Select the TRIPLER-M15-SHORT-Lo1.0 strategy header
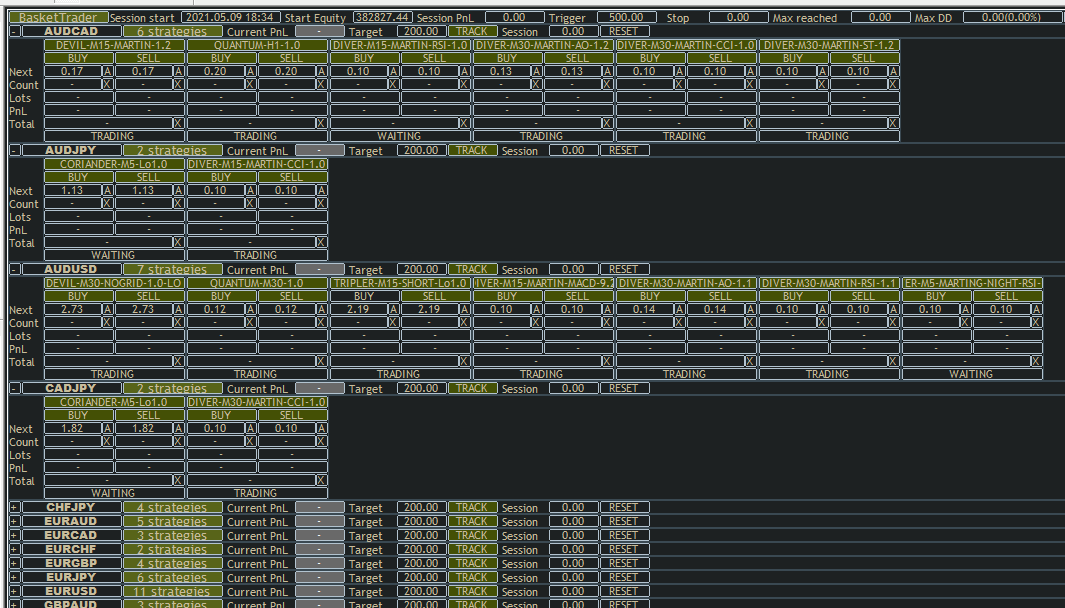This screenshot has width=1065, height=608. point(400,283)
